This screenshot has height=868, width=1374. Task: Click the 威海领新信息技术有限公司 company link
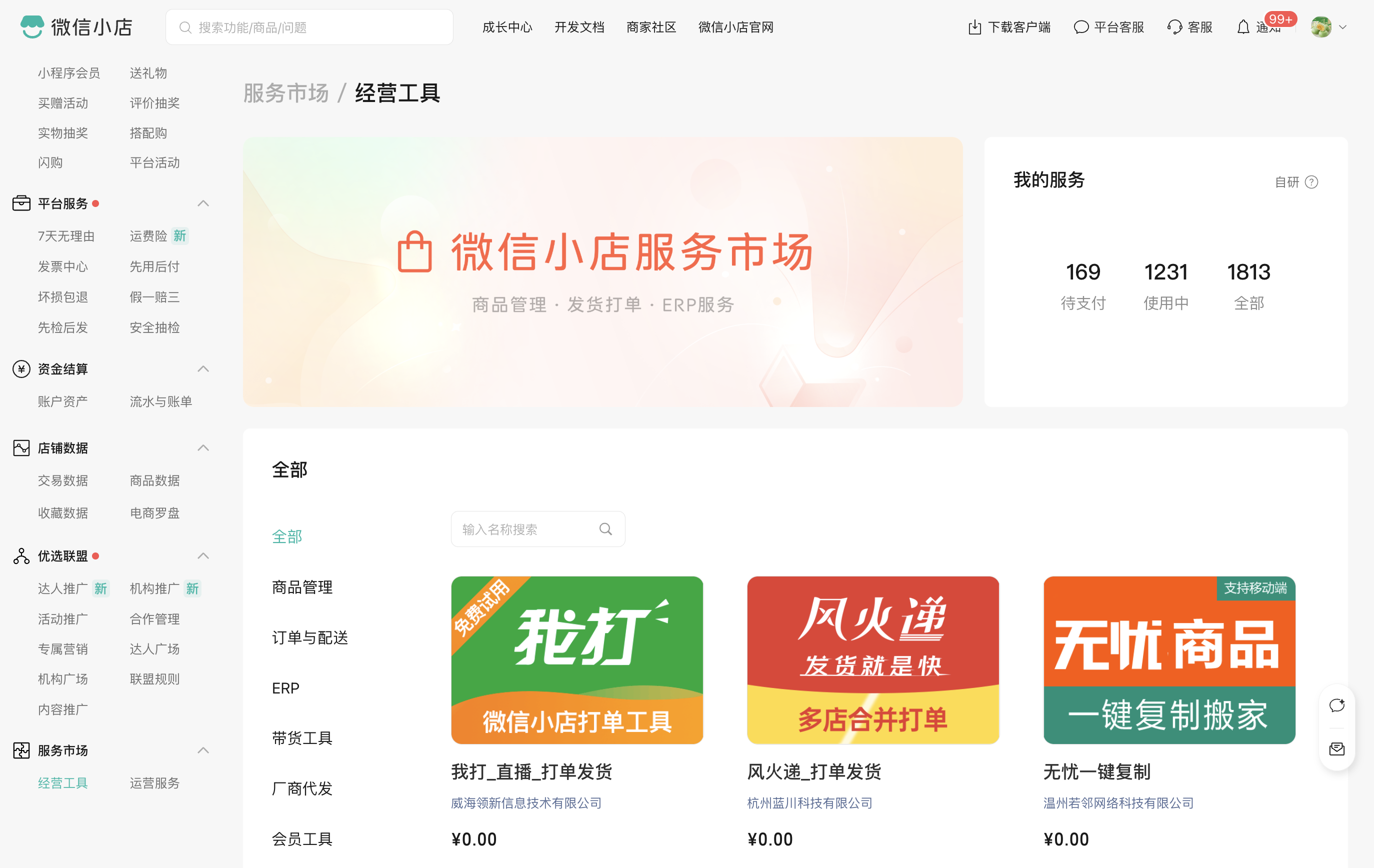point(525,803)
